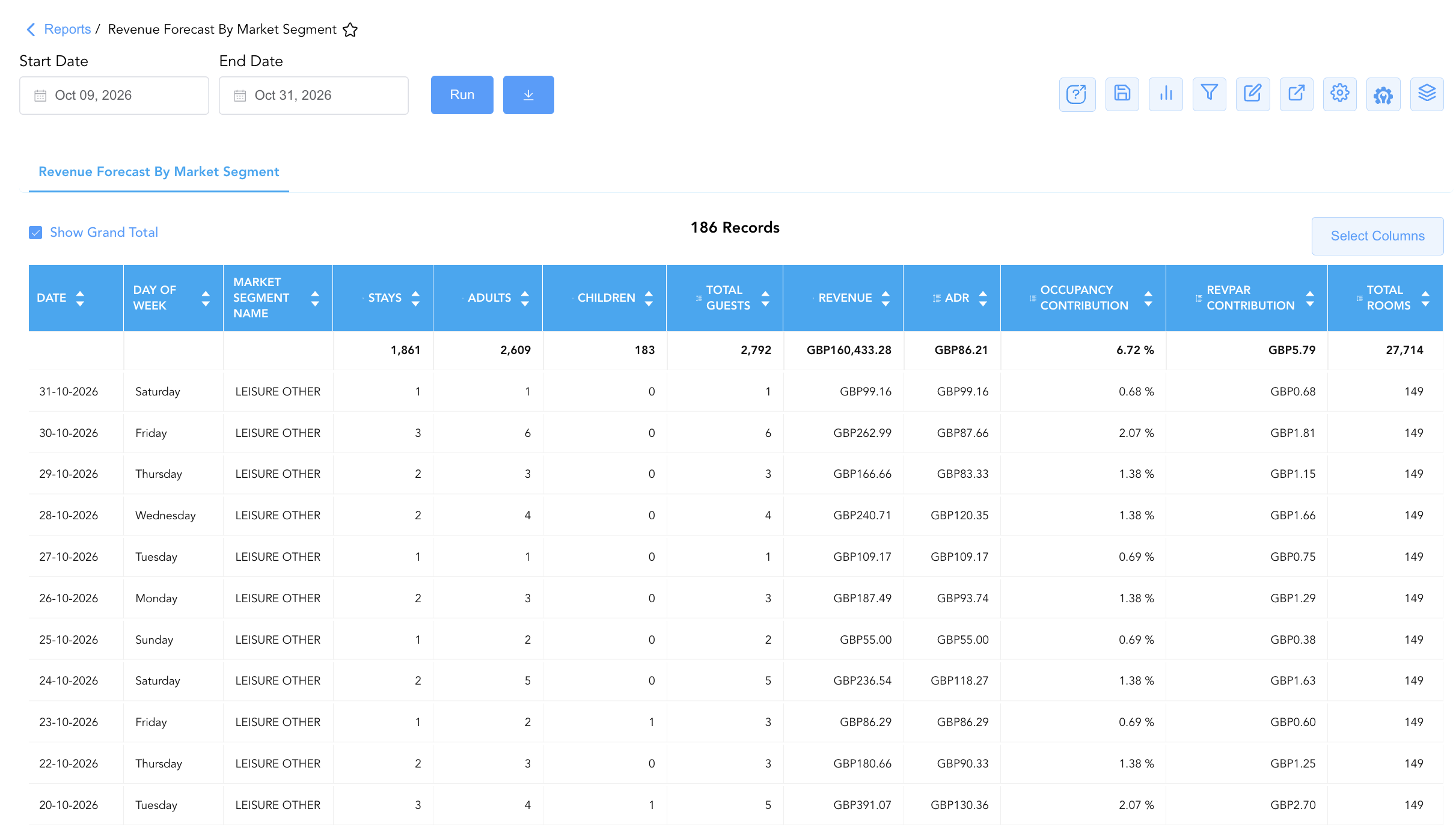Click the filled blue gear icon
The width and height of the screenshot is (1456, 827).
[1383, 94]
